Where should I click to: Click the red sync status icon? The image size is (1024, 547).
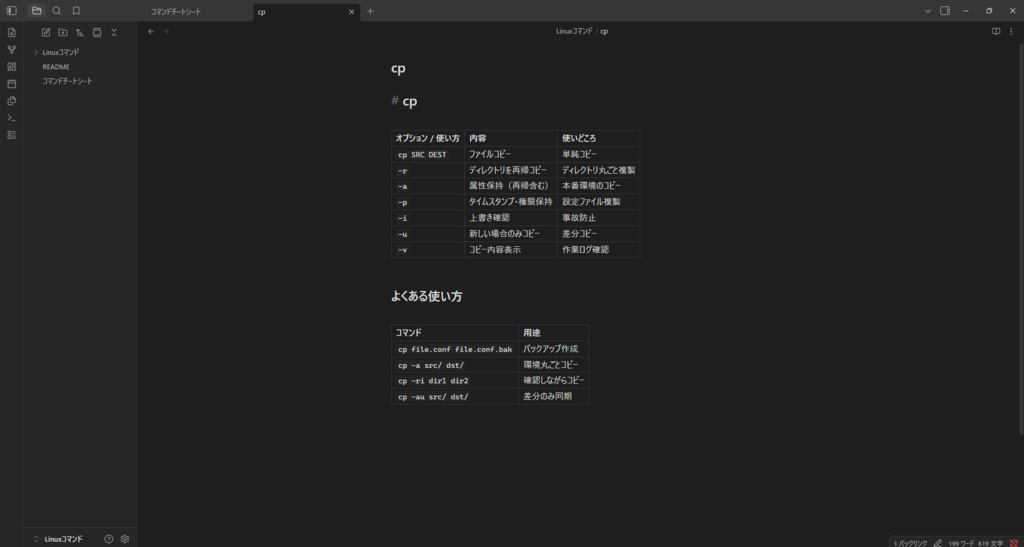click(x=1014, y=542)
